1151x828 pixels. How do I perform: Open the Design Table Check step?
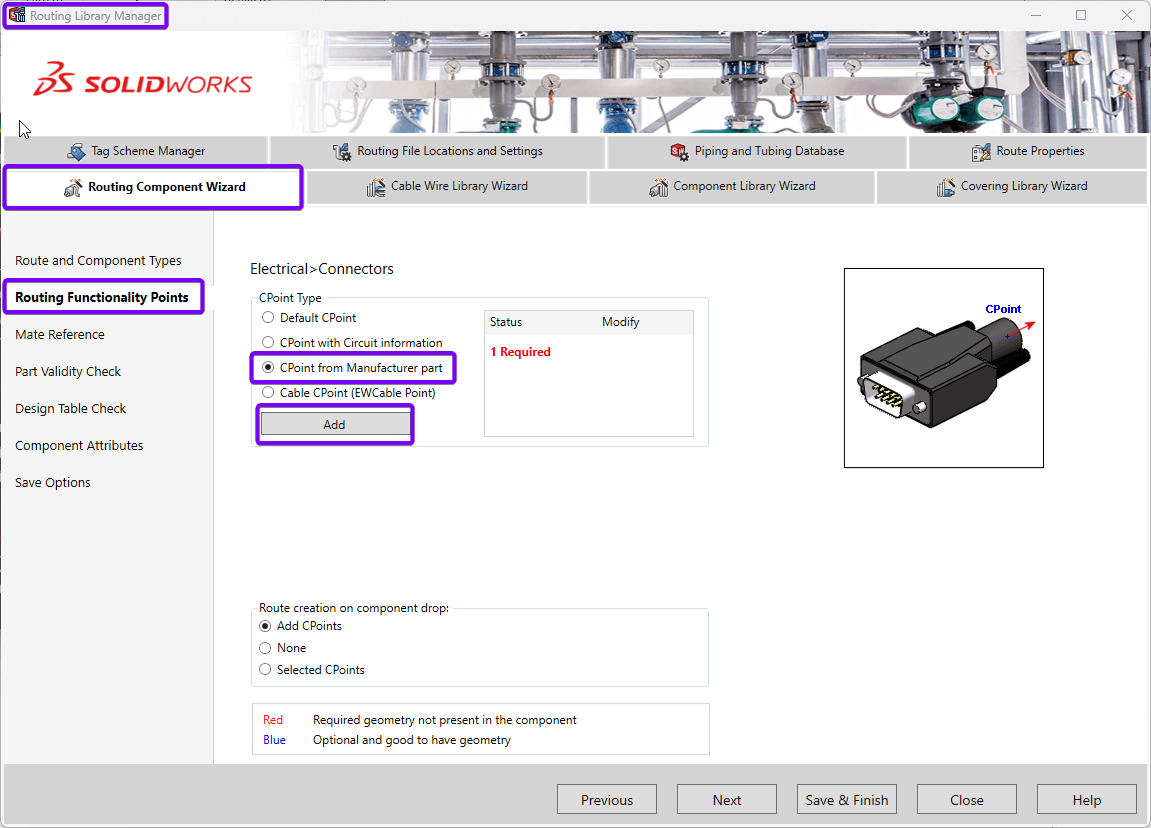[x=70, y=409]
